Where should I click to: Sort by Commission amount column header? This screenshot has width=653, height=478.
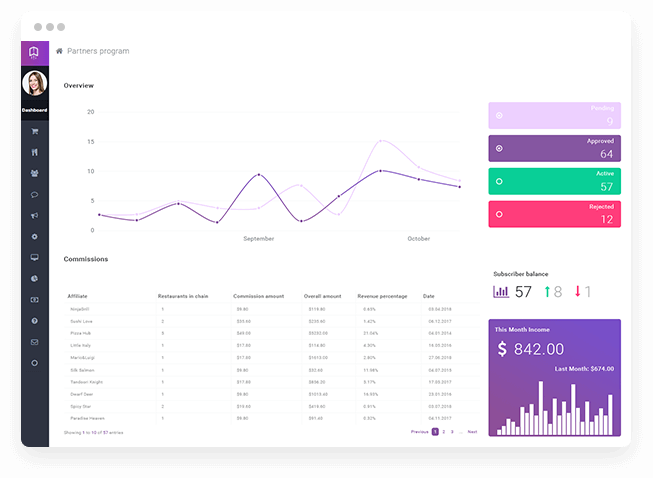tap(258, 296)
